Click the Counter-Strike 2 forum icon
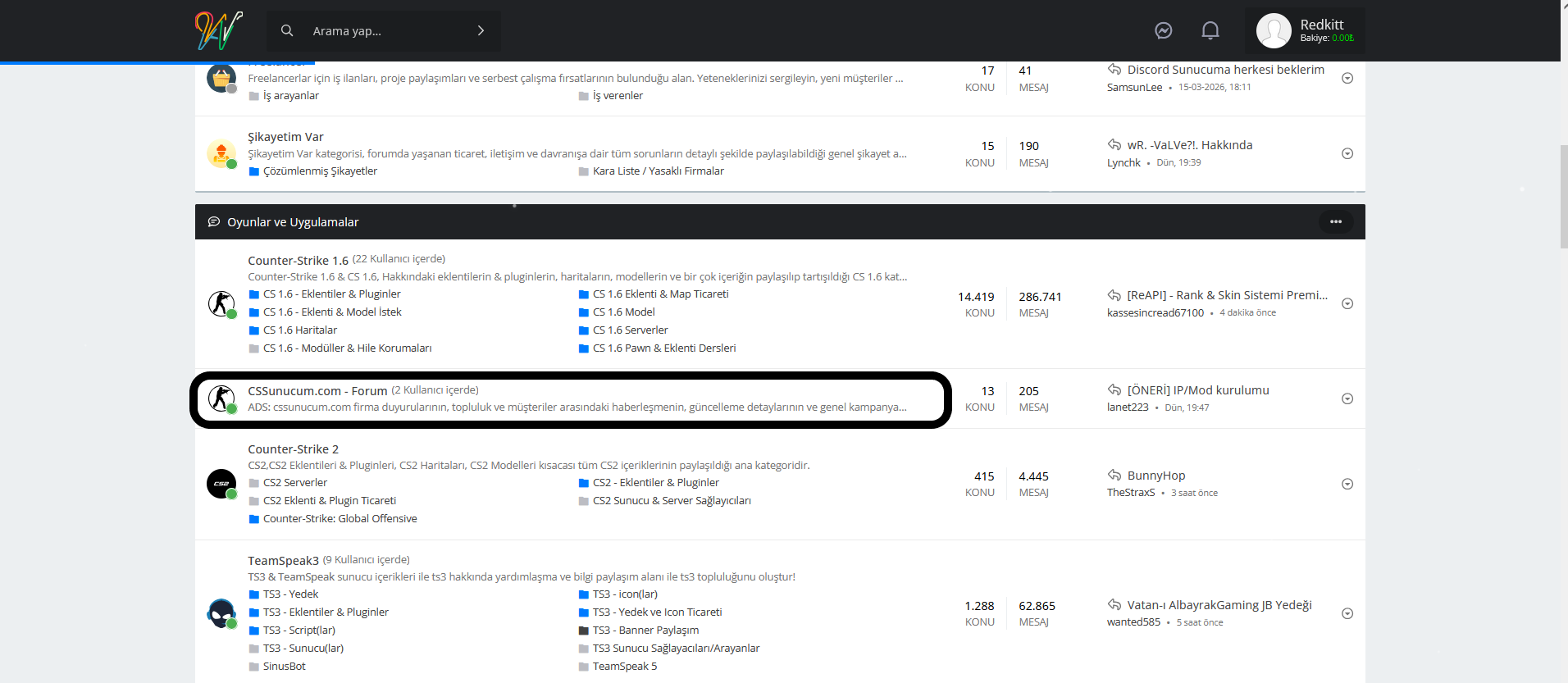 (221, 484)
